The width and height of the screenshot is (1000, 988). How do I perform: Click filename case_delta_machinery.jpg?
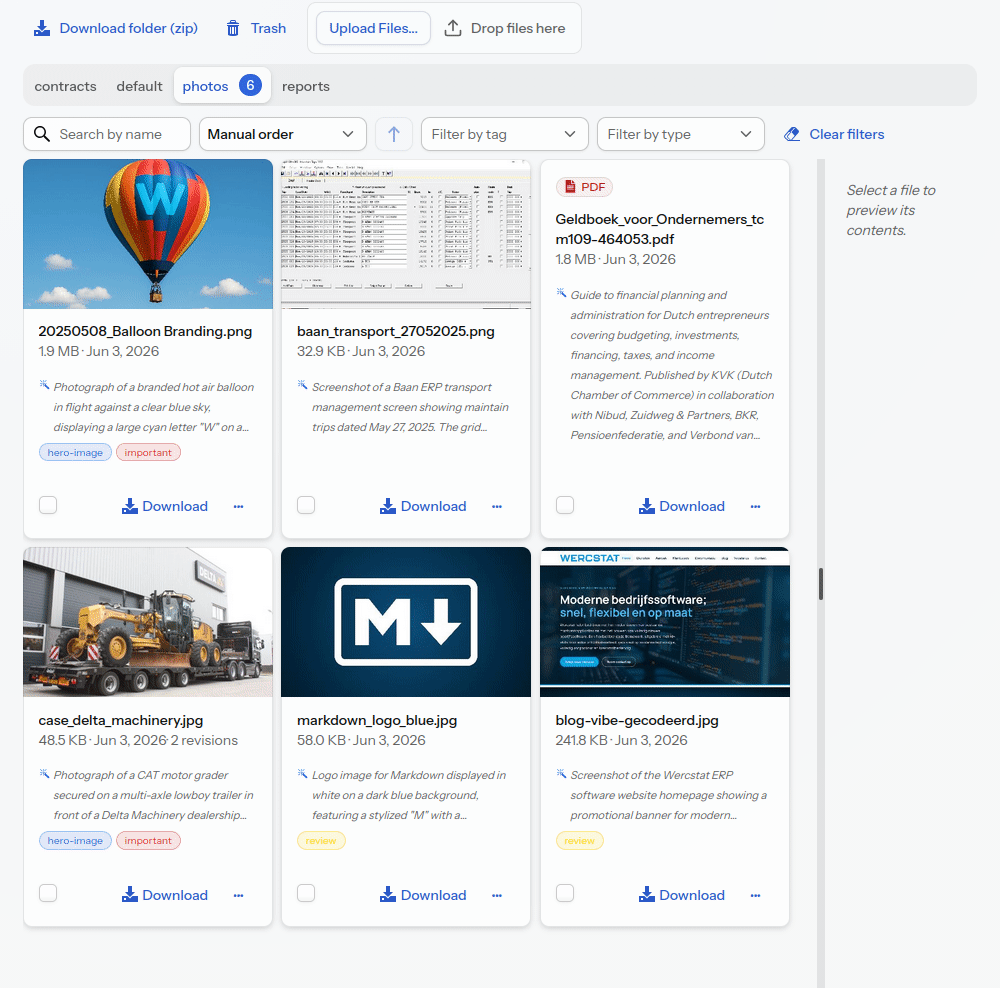pos(121,720)
